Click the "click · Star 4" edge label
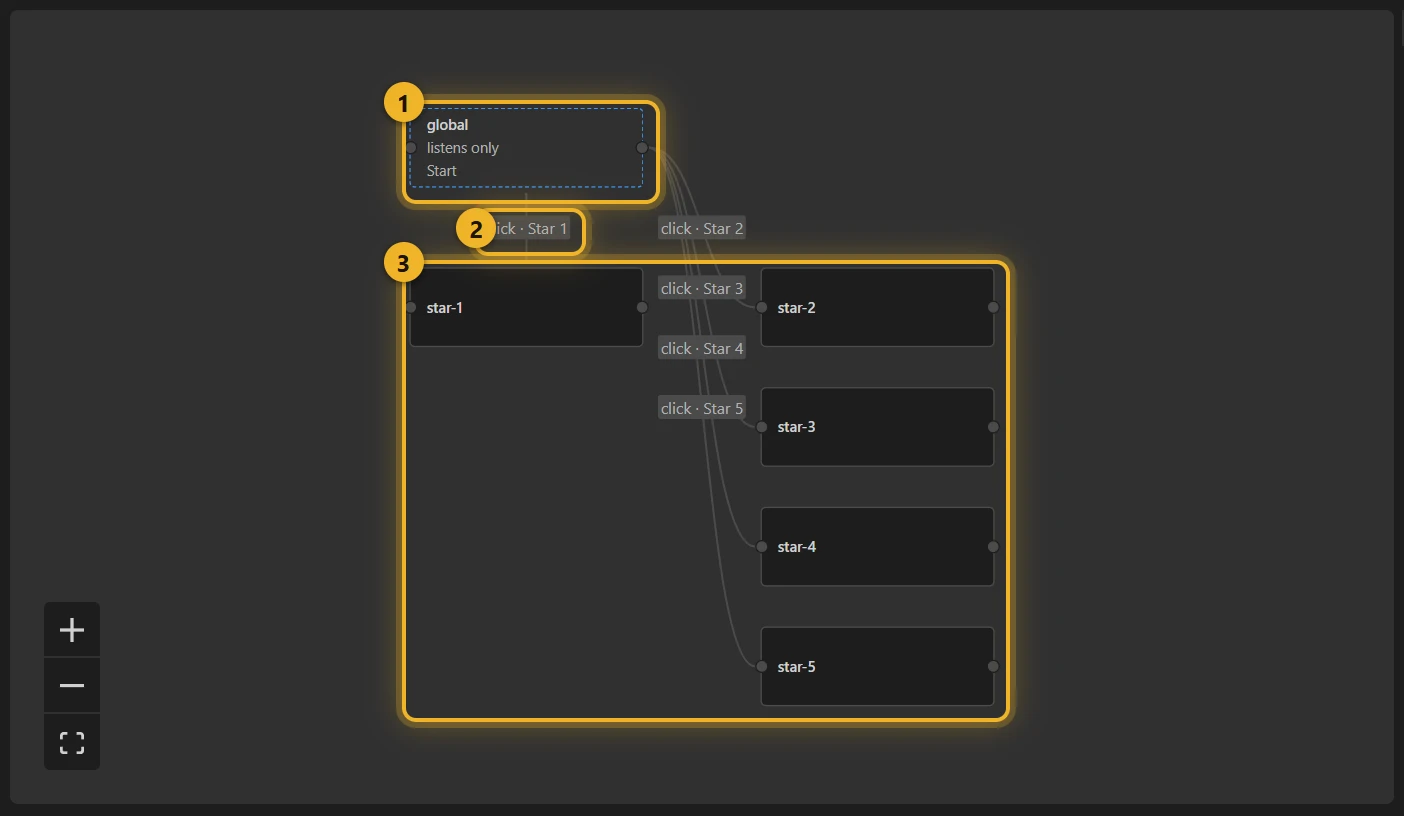This screenshot has width=1404, height=816. point(702,349)
